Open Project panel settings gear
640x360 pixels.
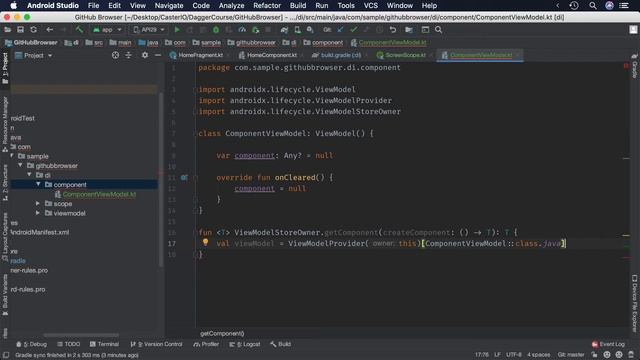[x=145, y=55]
